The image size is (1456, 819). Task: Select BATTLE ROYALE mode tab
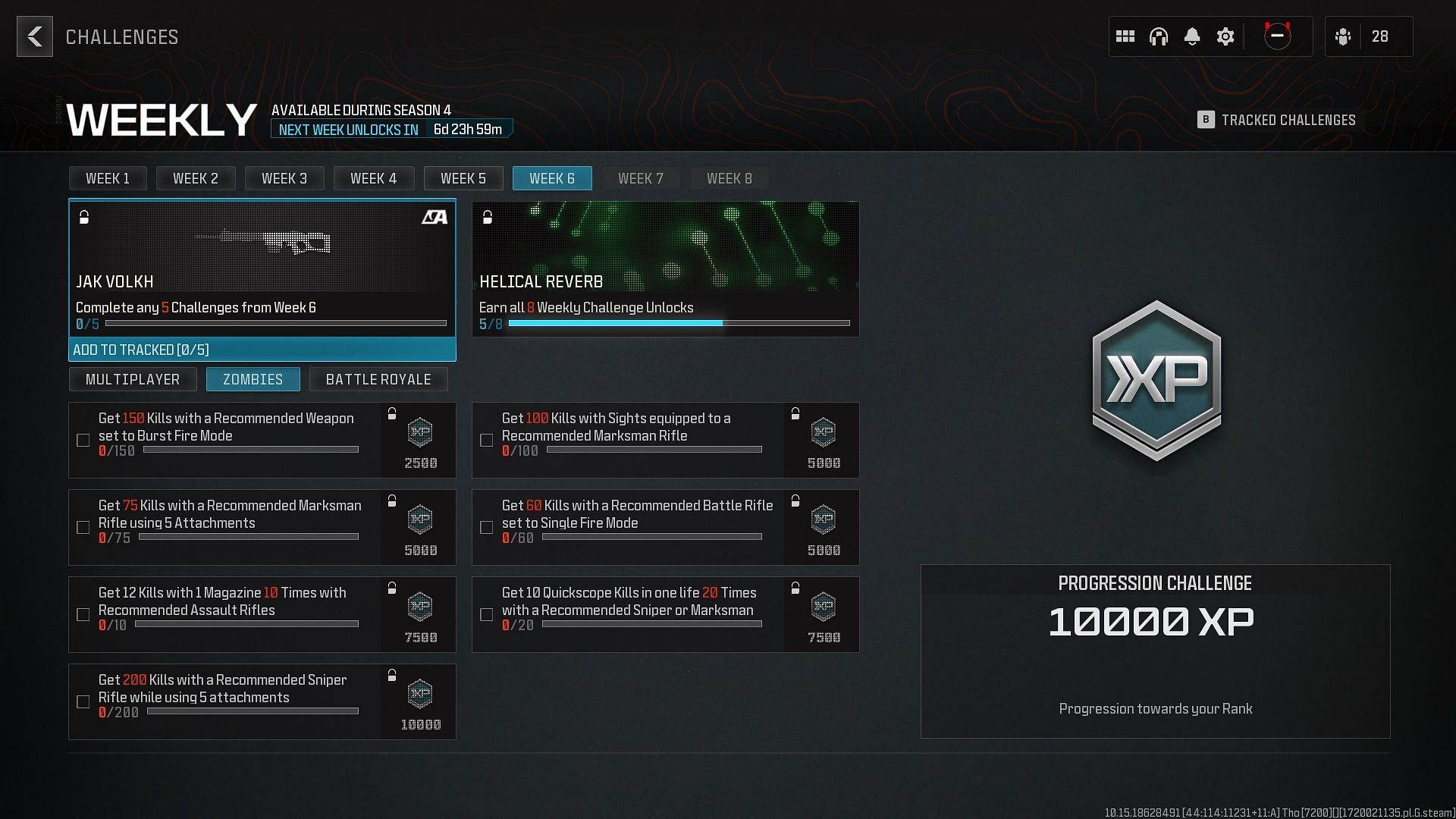[x=379, y=379]
